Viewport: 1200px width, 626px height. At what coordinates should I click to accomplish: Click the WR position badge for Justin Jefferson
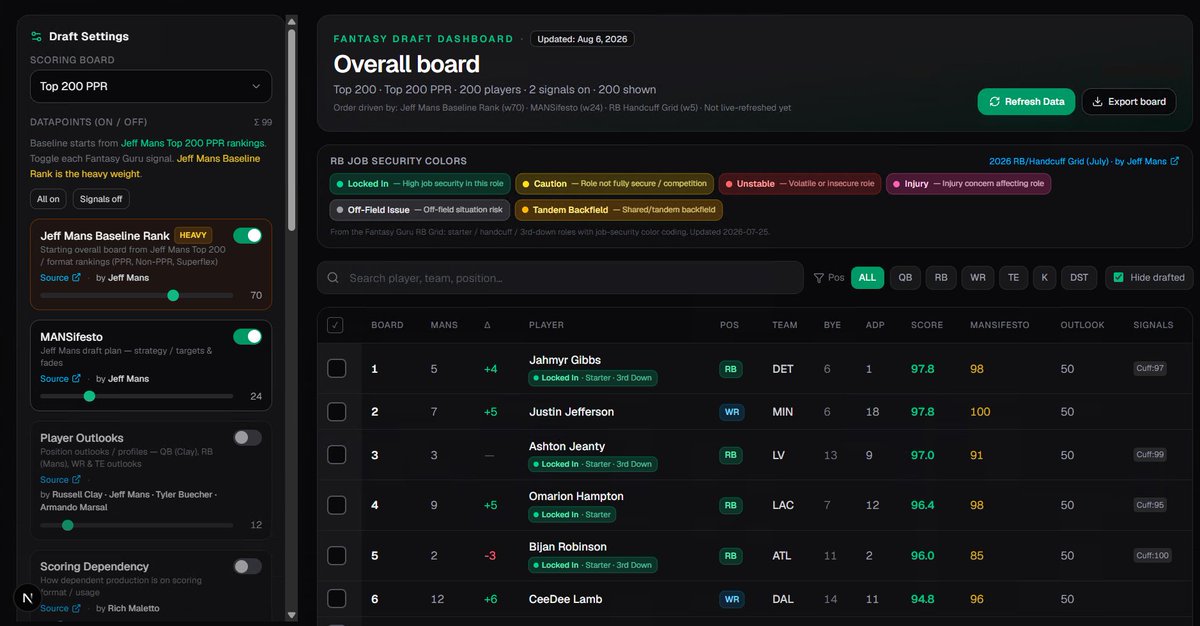731,412
